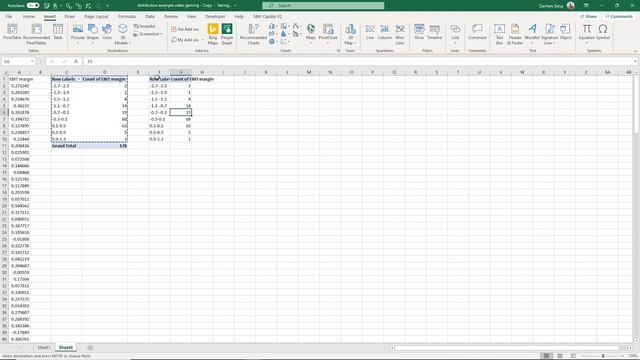The height and width of the screenshot is (360, 640).
Task: Switch to the Formulas tab
Action: tap(127, 16)
